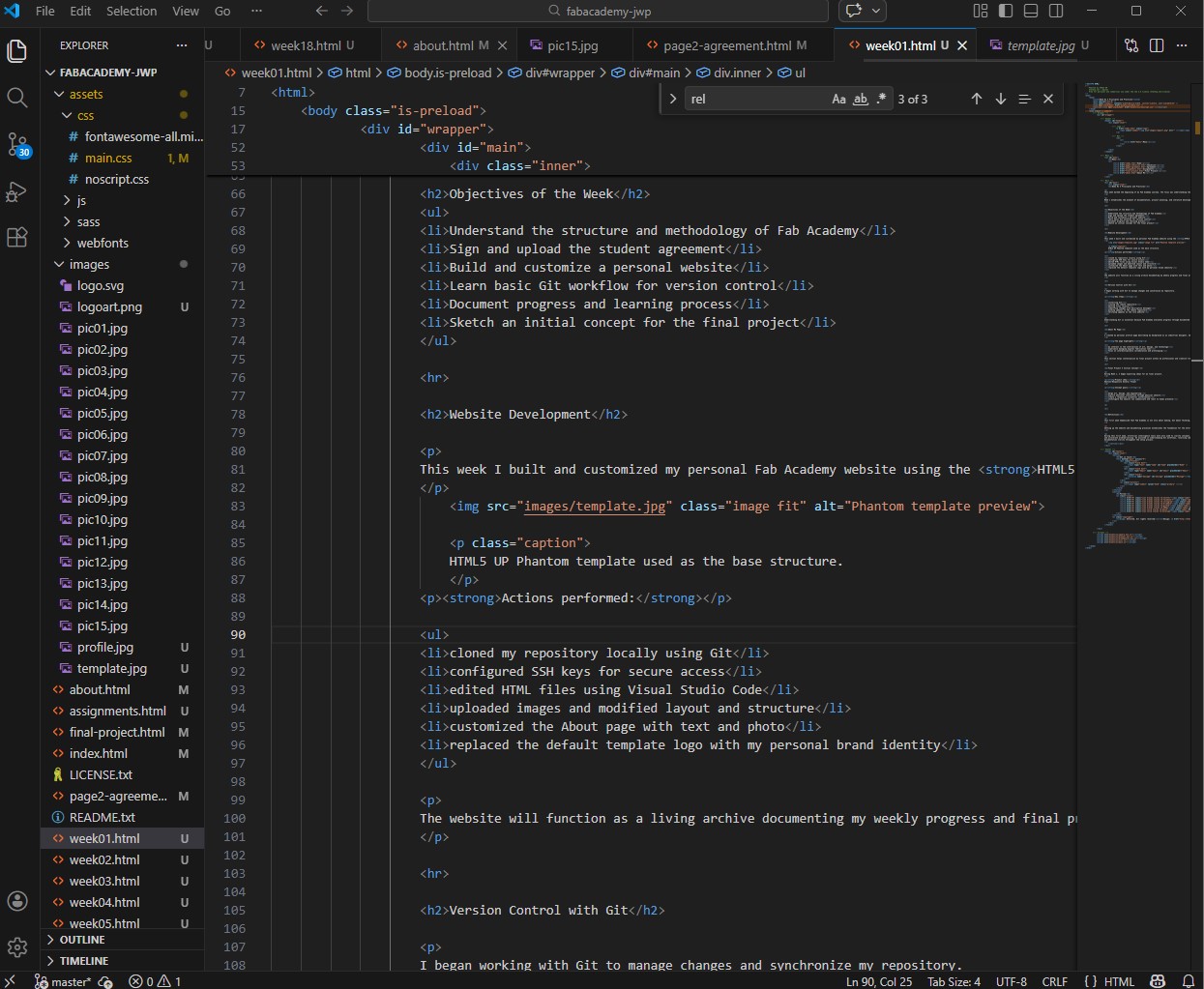Image resolution: width=1204 pixels, height=989 pixels.
Task: Open the File menu
Action: click(x=44, y=11)
